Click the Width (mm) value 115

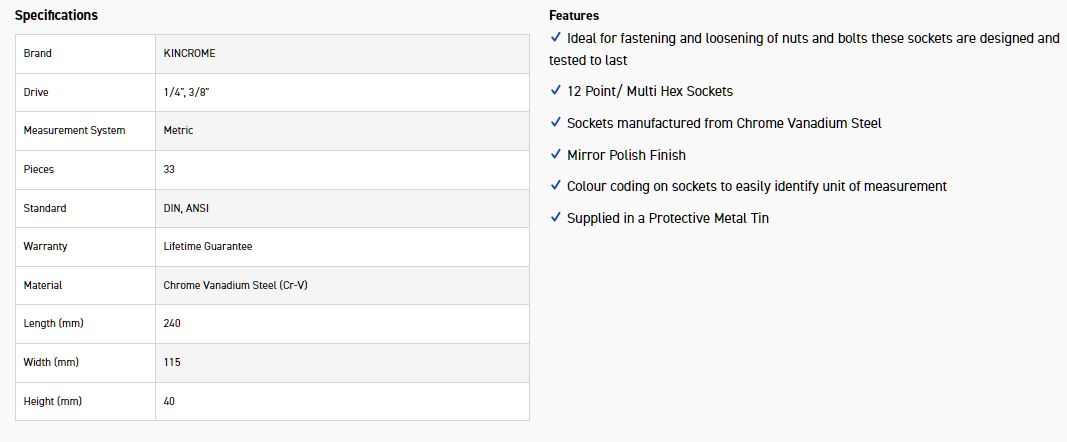(x=172, y=362)
